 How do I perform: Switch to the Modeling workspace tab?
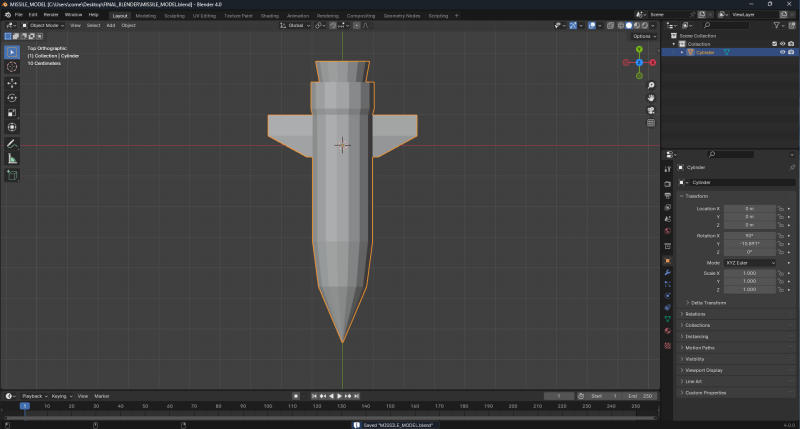pyautogui.click(x=145, y=16)
